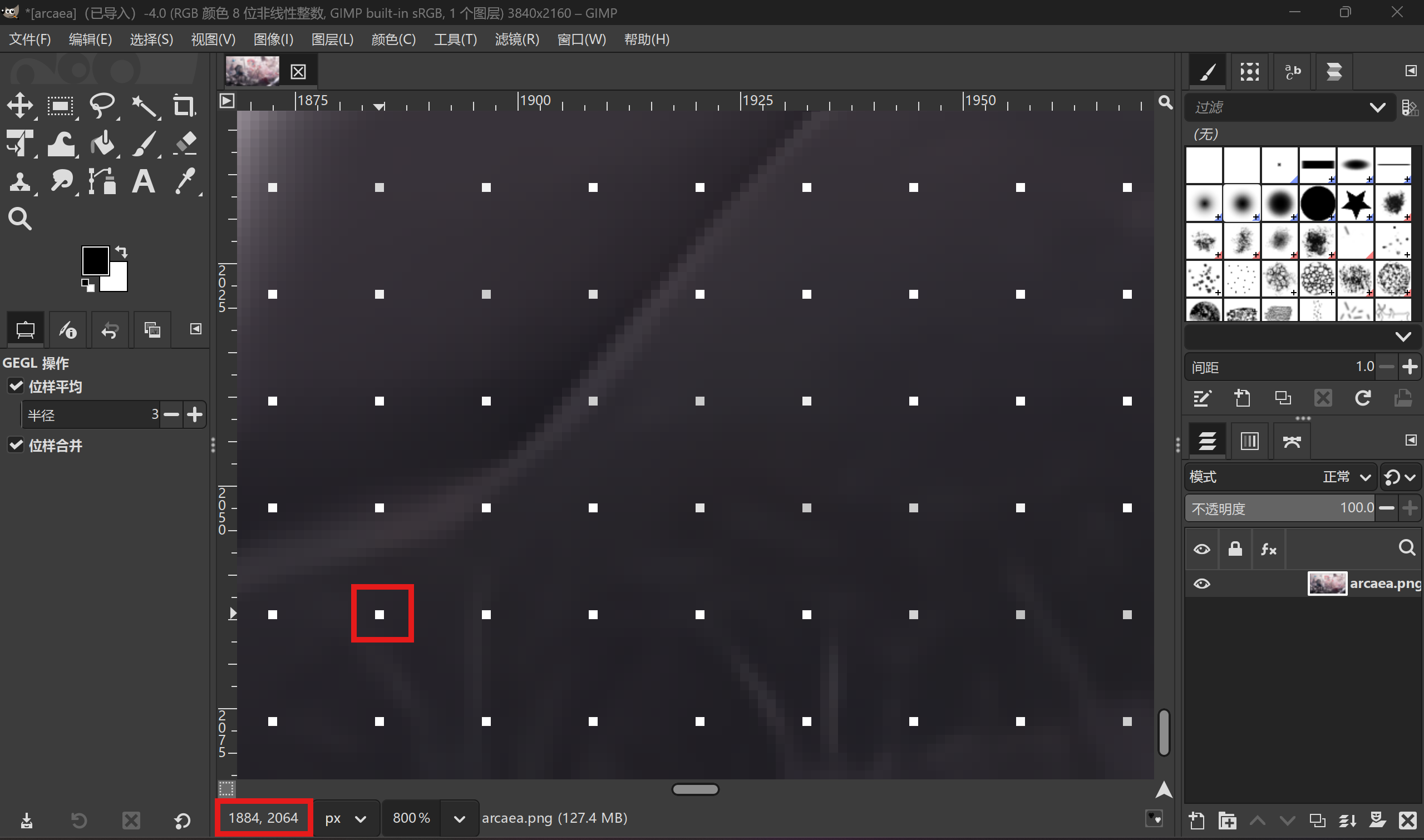Increase the brush 间距 spacing
Viewport: 1424px width, 840px height.
1410,367
